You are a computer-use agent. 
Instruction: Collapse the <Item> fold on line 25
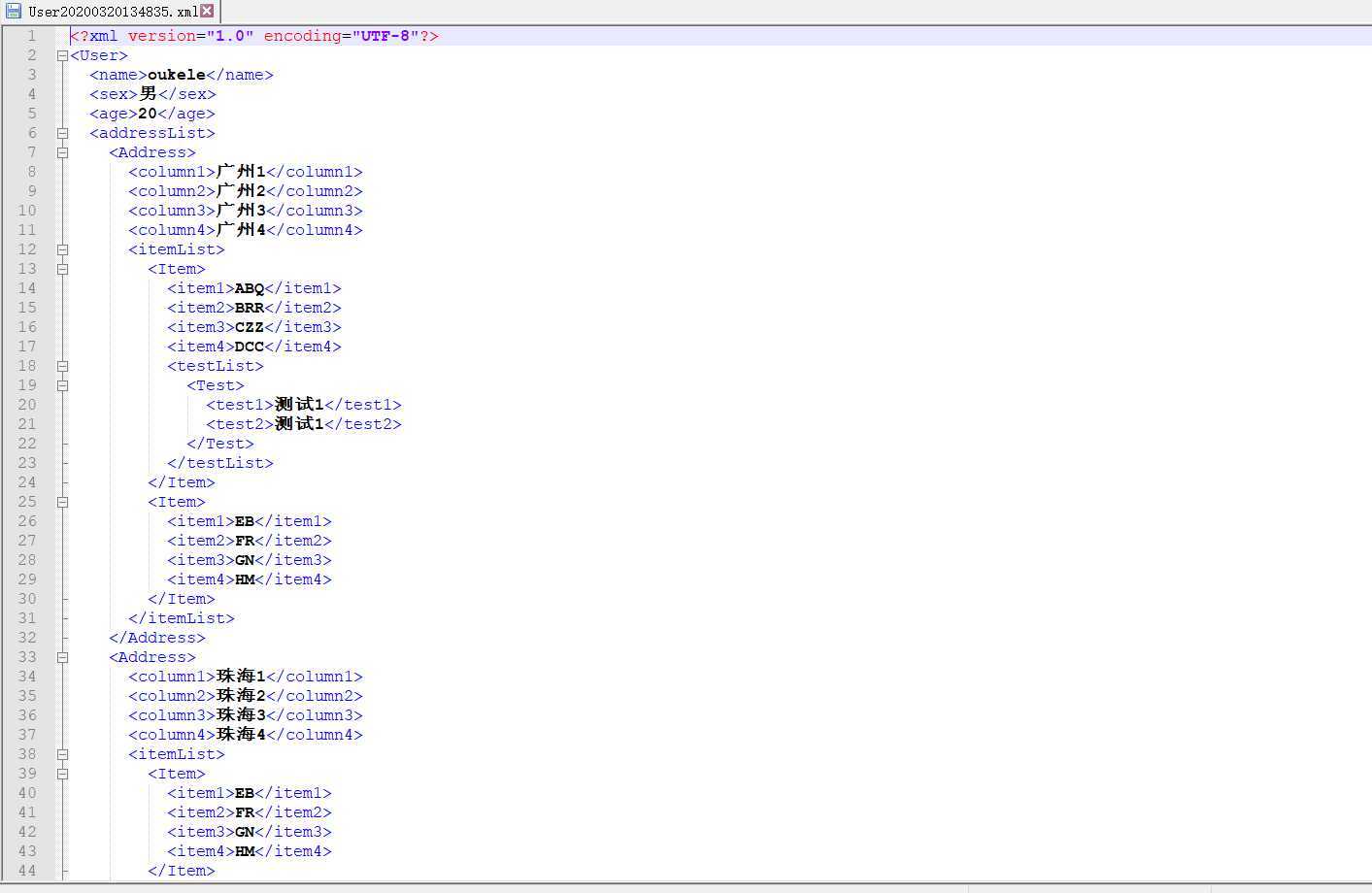[62, 502]
